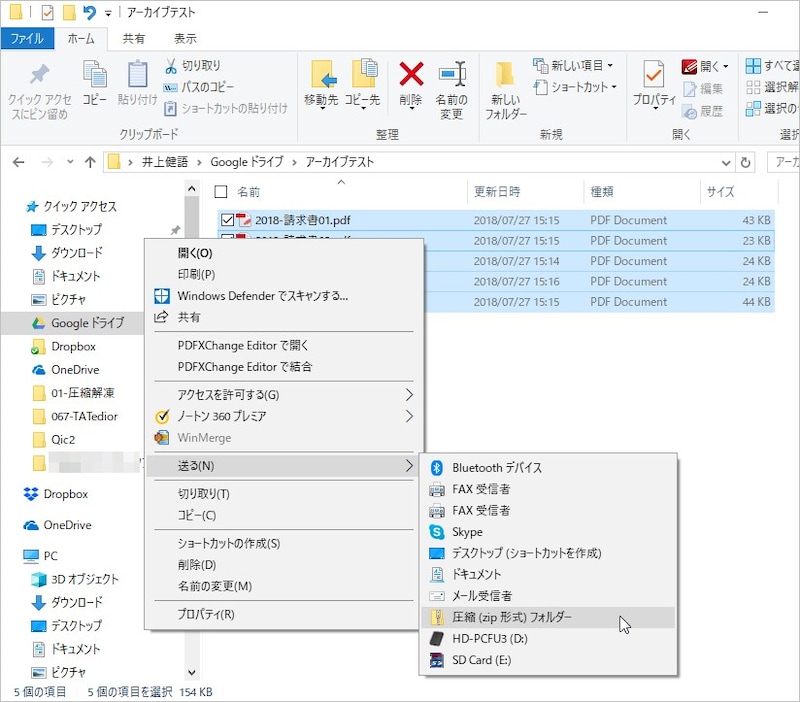
Task: Open the OneDrive root item in sidebar
Action: click(58, 525)
